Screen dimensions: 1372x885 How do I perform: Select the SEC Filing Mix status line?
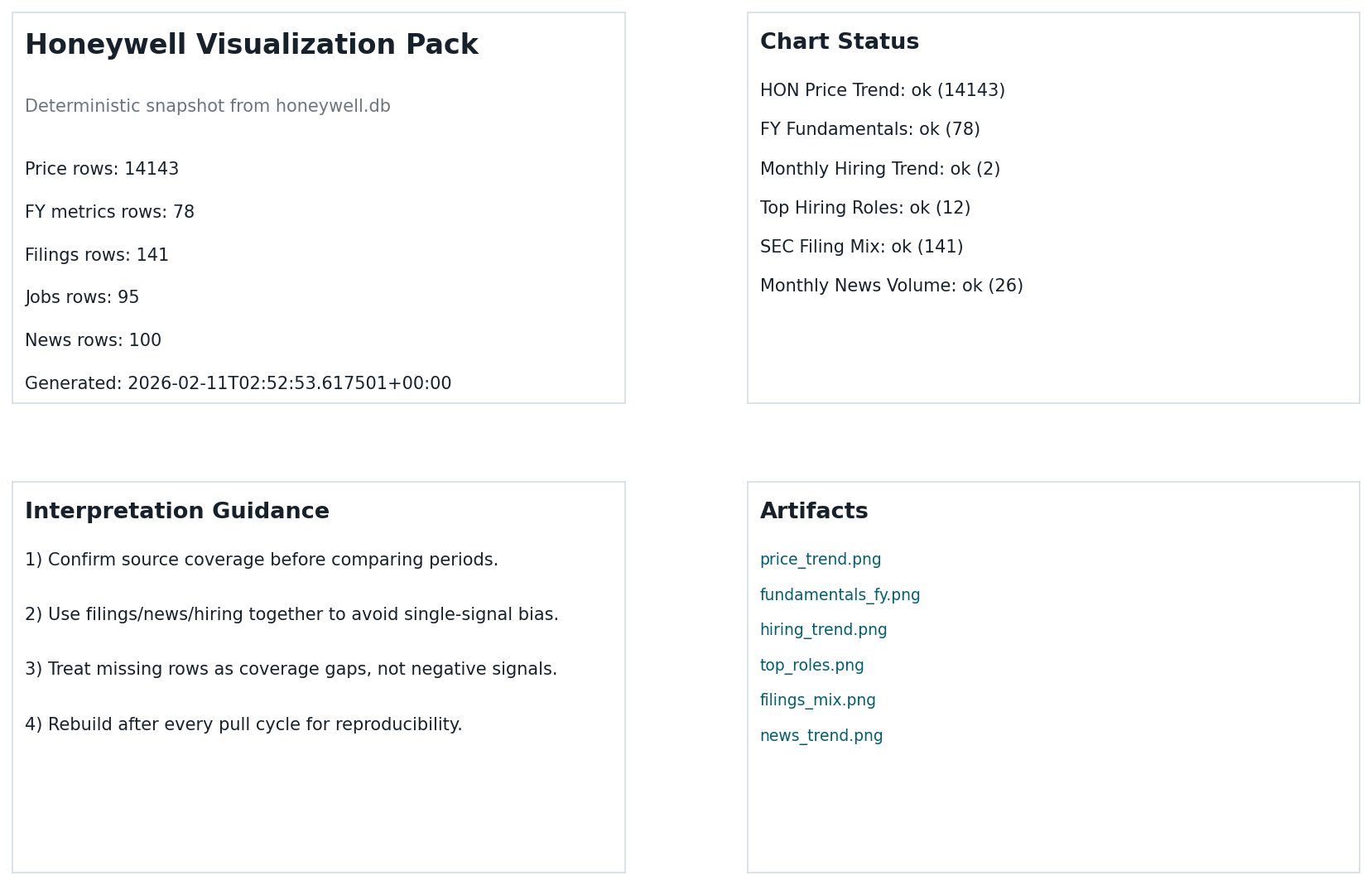pos(861,248)
